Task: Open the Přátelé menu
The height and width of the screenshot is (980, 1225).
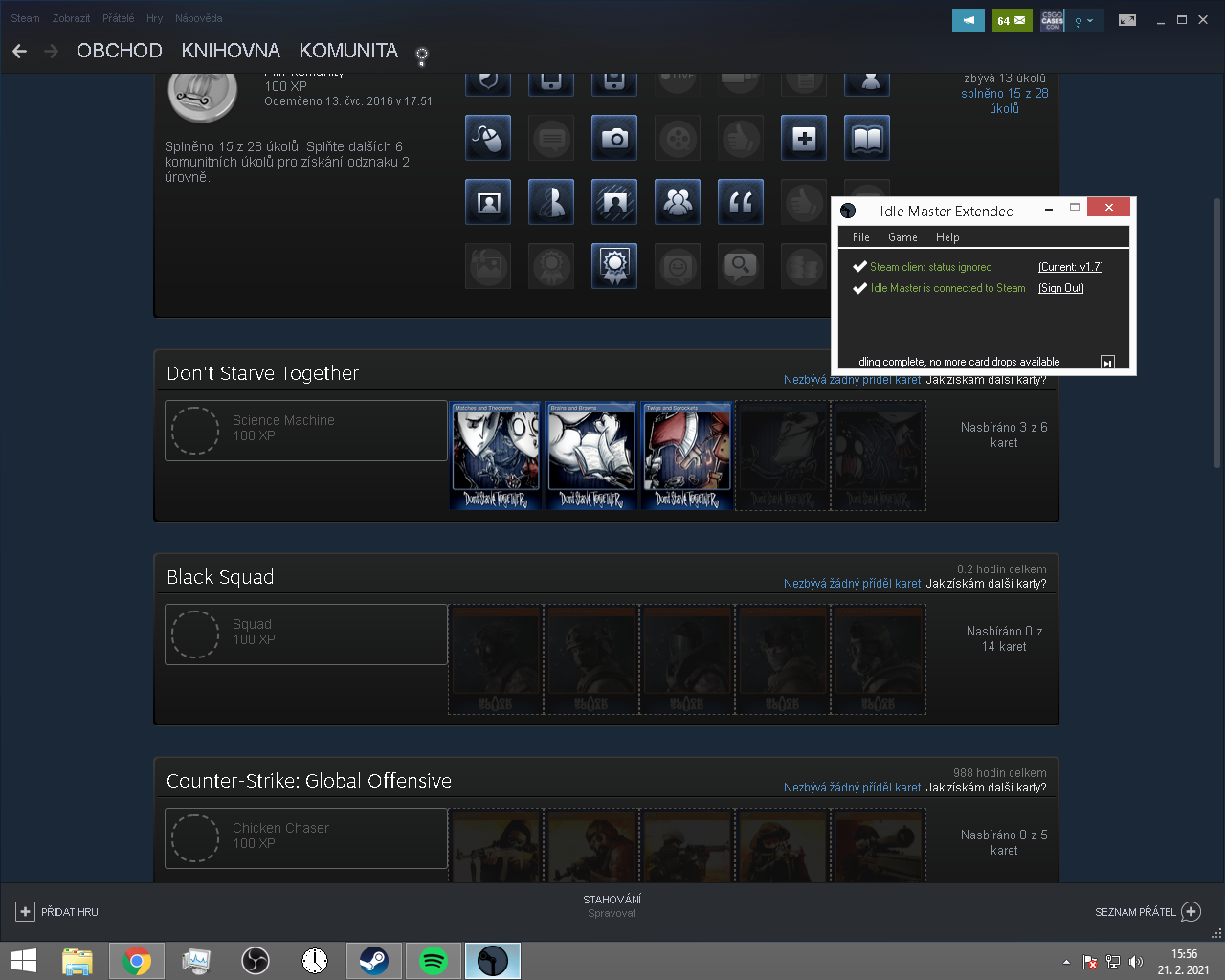Action: point(119,18)
